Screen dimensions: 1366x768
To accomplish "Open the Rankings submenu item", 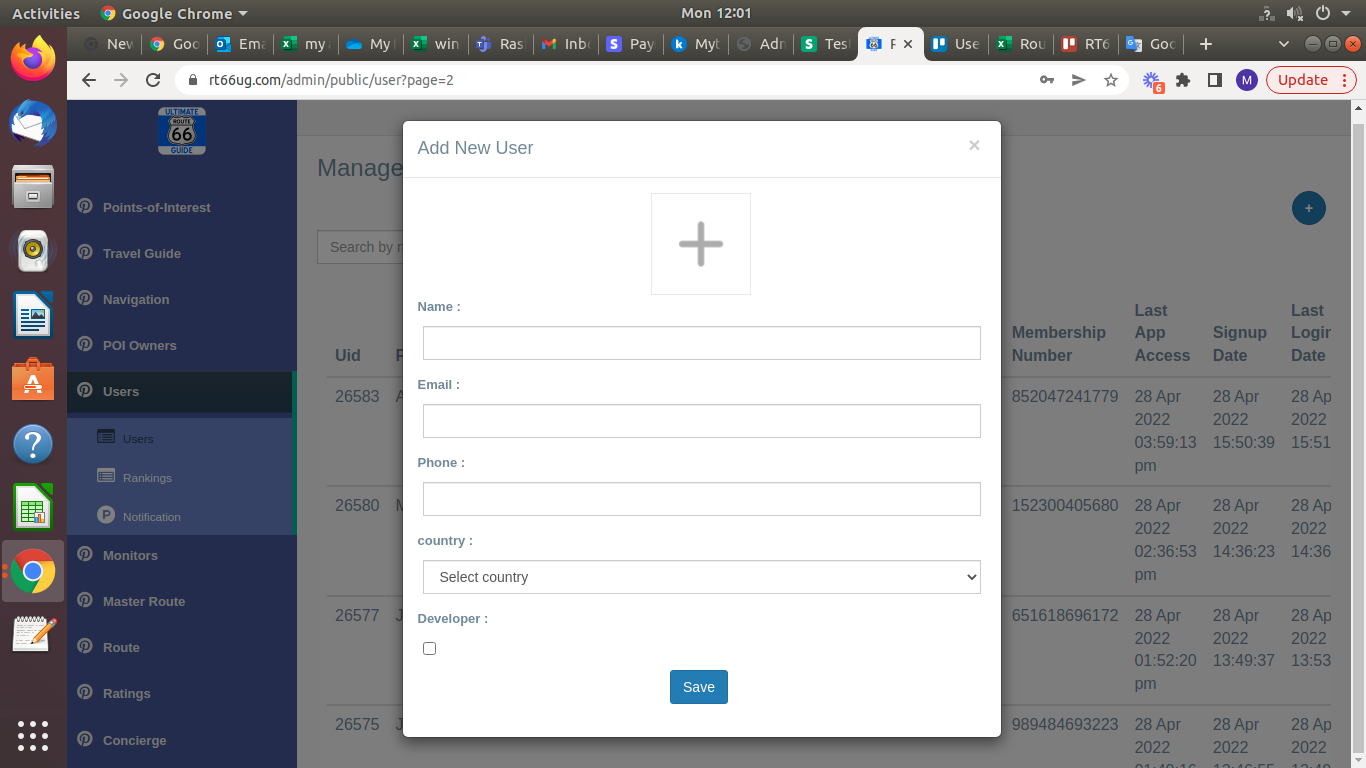I will (147, 478).
